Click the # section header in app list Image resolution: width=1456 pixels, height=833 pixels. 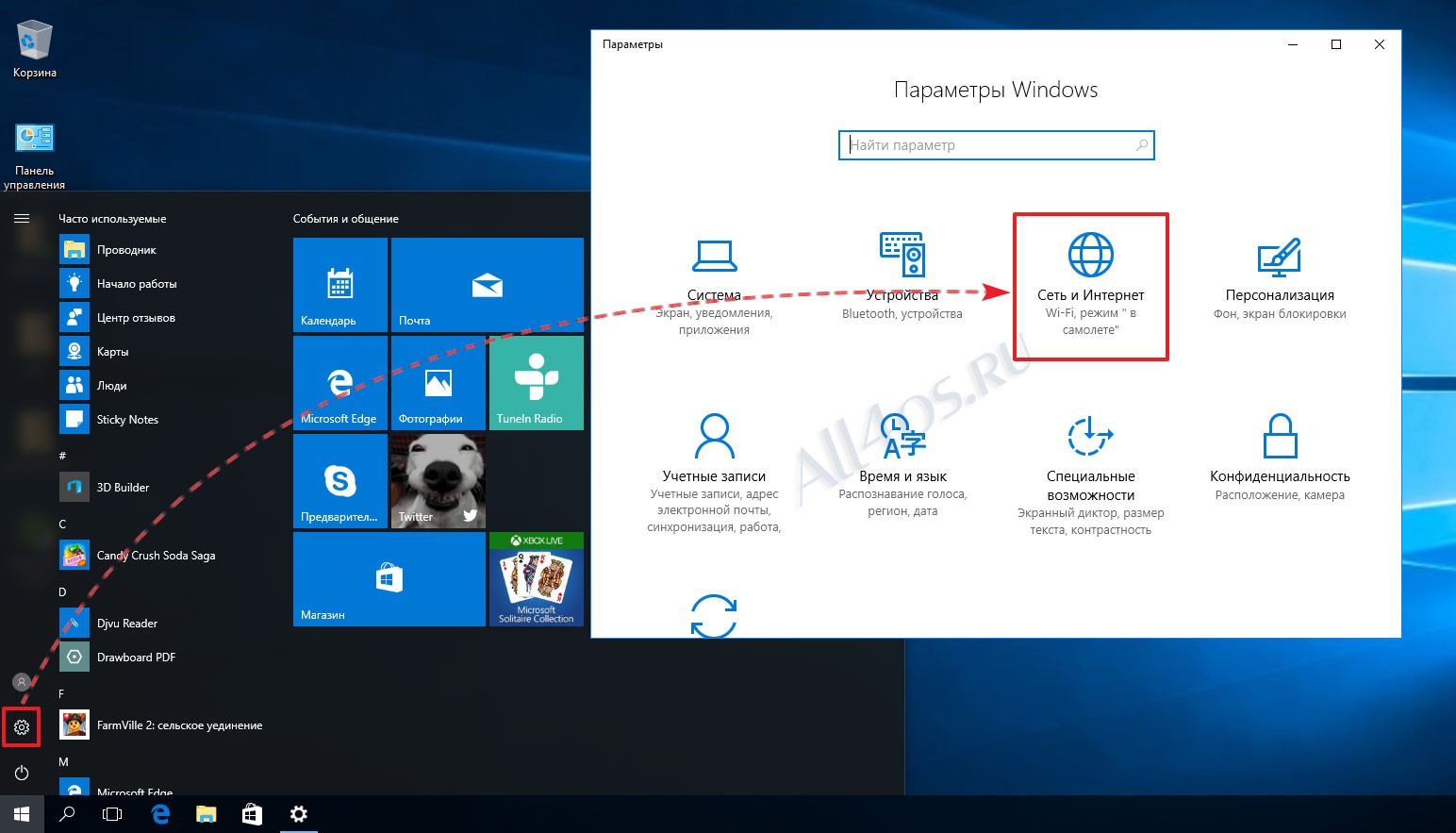point(63,456)
